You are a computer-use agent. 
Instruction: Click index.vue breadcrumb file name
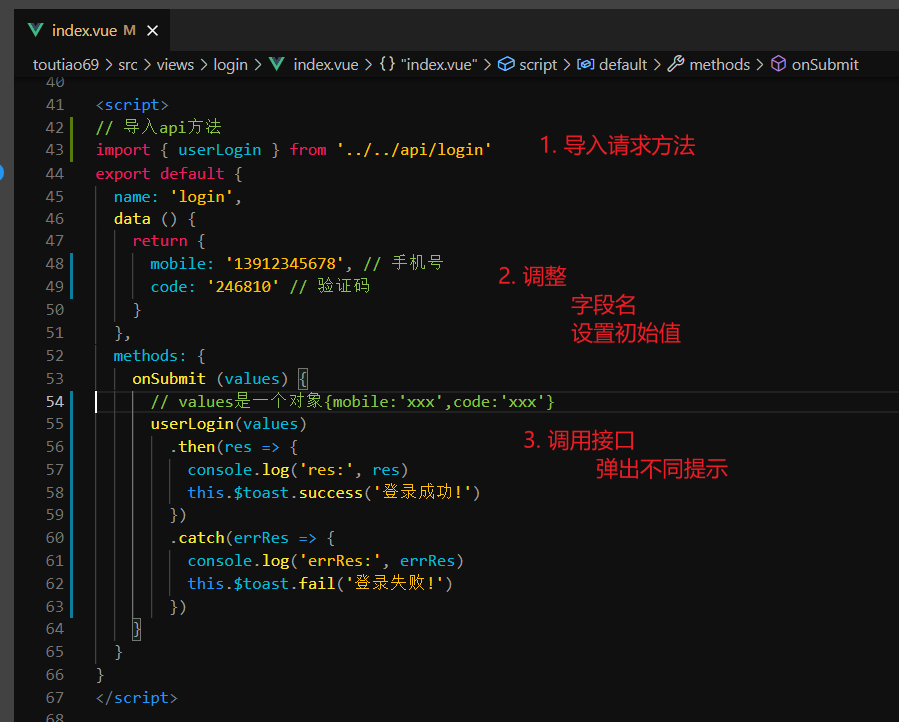326,65
